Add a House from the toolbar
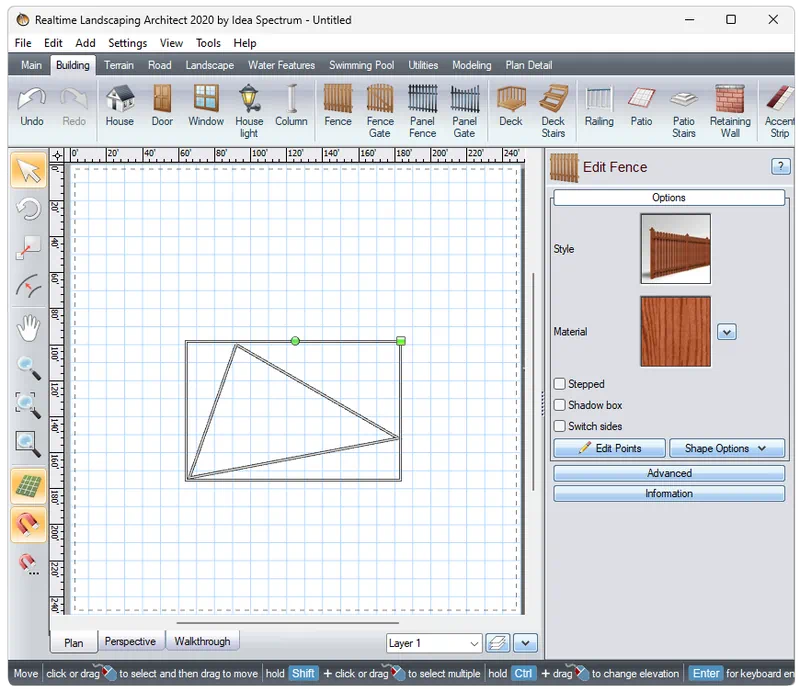 click(x=119, y=108)
